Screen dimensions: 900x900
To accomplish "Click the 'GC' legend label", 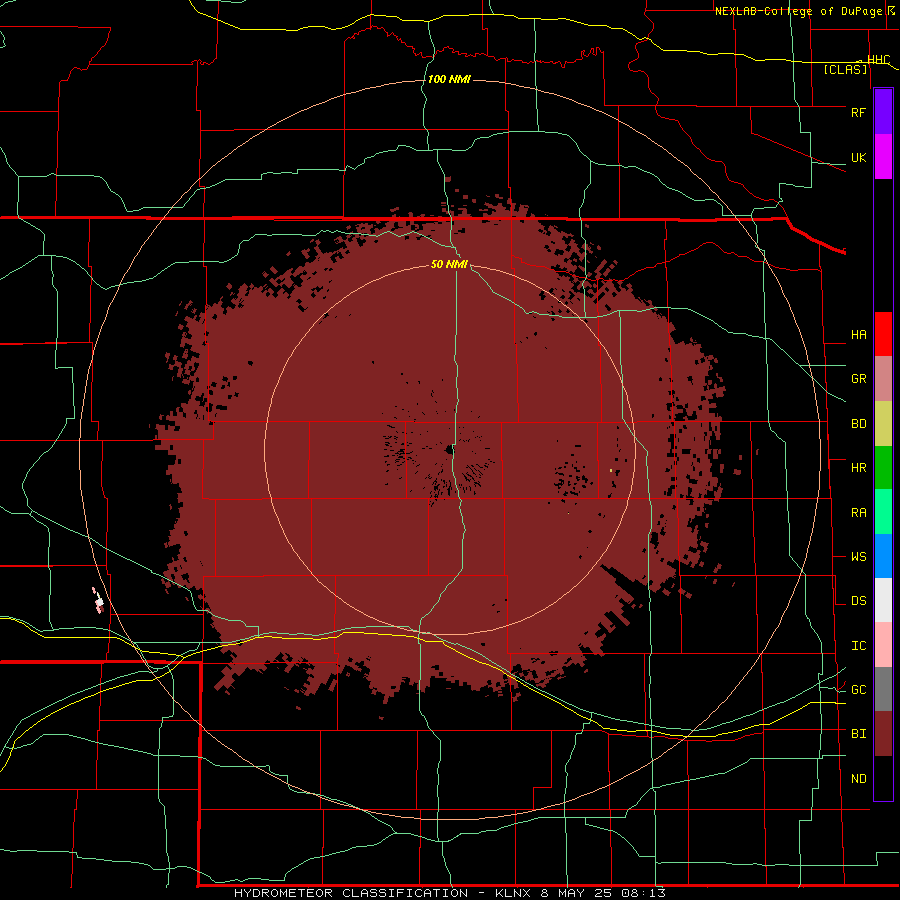I will coord(858,690).
